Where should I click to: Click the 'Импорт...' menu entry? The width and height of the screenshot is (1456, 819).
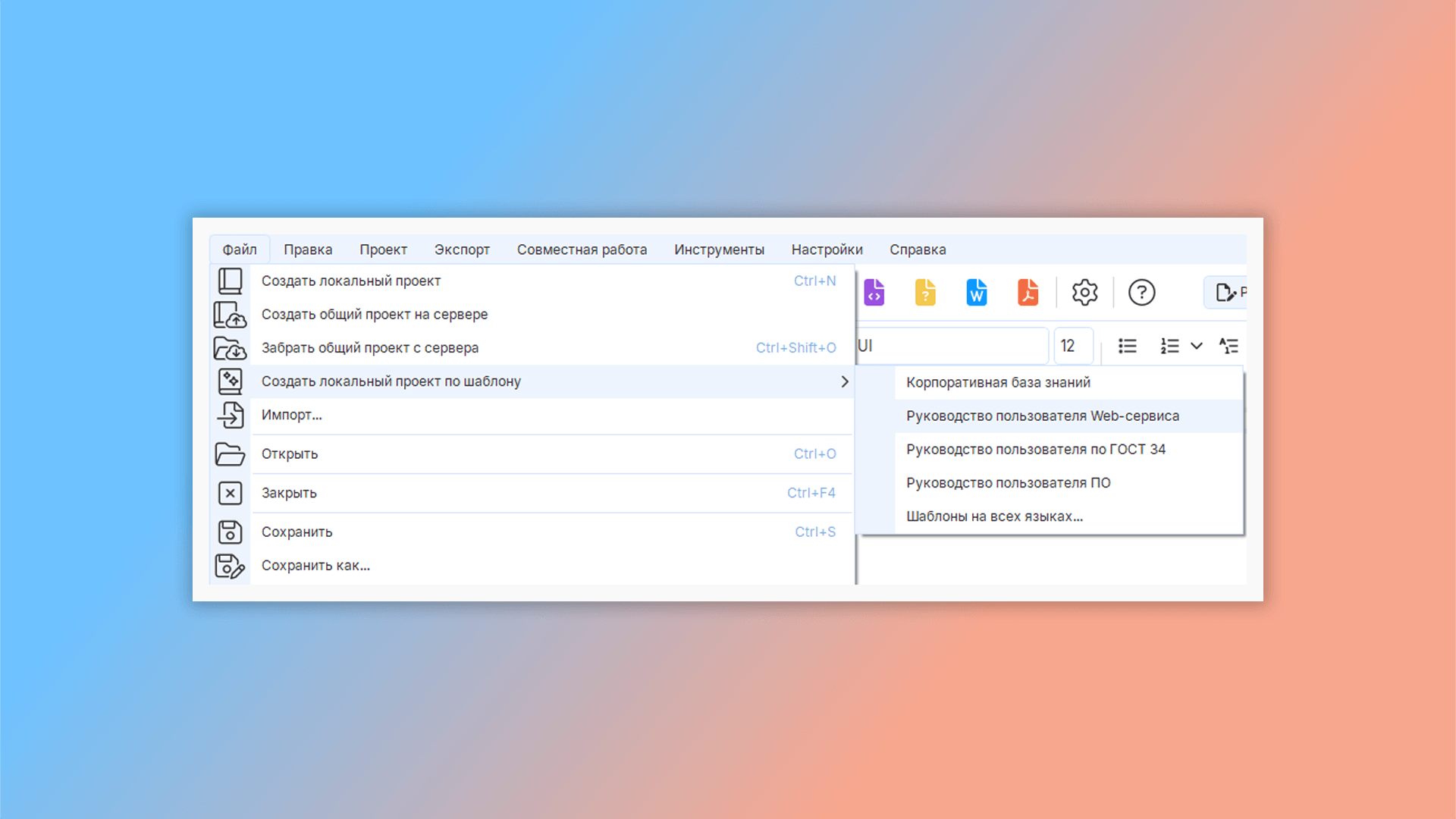292,415
